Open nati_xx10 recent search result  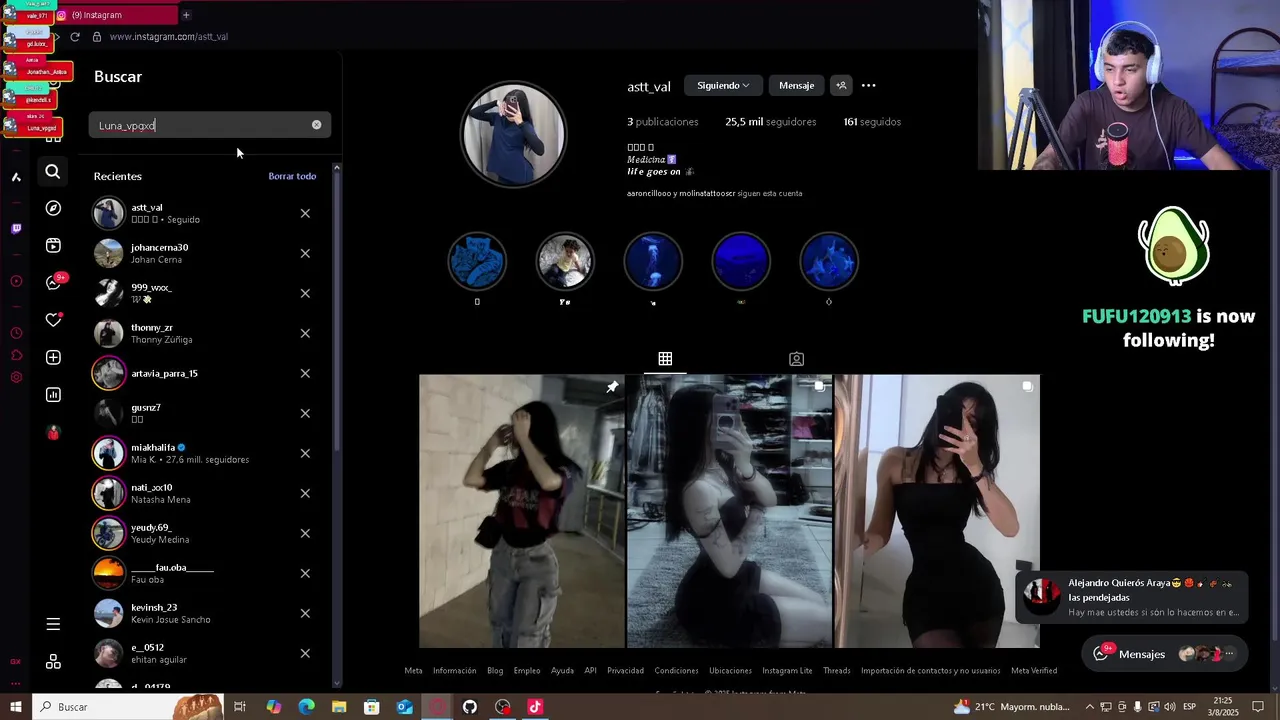[205, 493]
